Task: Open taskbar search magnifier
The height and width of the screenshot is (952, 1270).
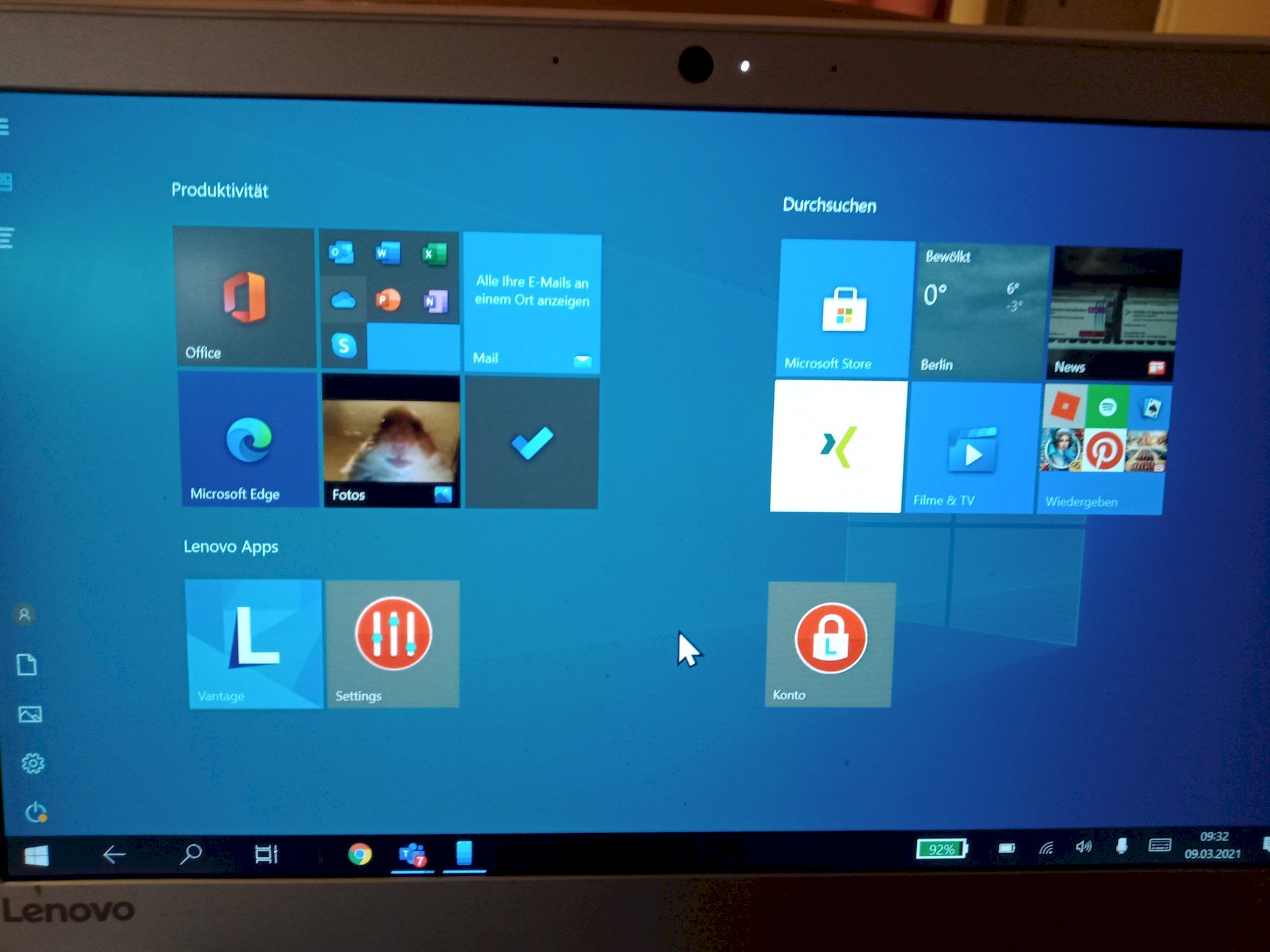Action: 190,854
